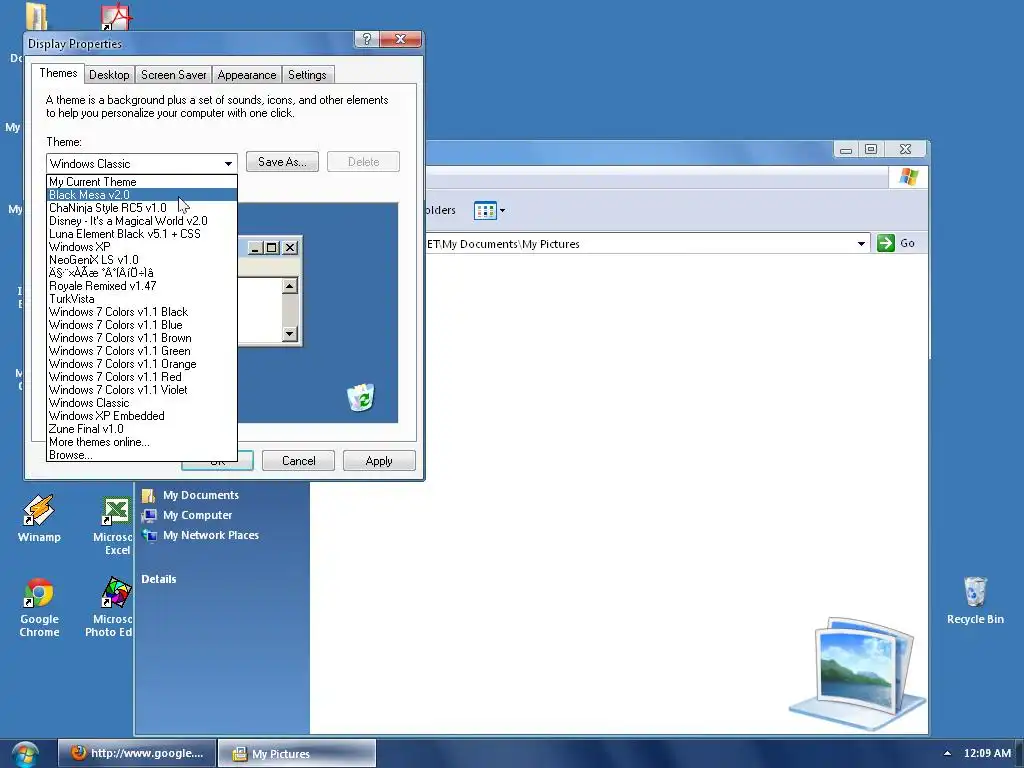Select Windows 7 Colors v1.1 Green
The width and height of the screenshot is (1024, 768).
click(142, 351)
